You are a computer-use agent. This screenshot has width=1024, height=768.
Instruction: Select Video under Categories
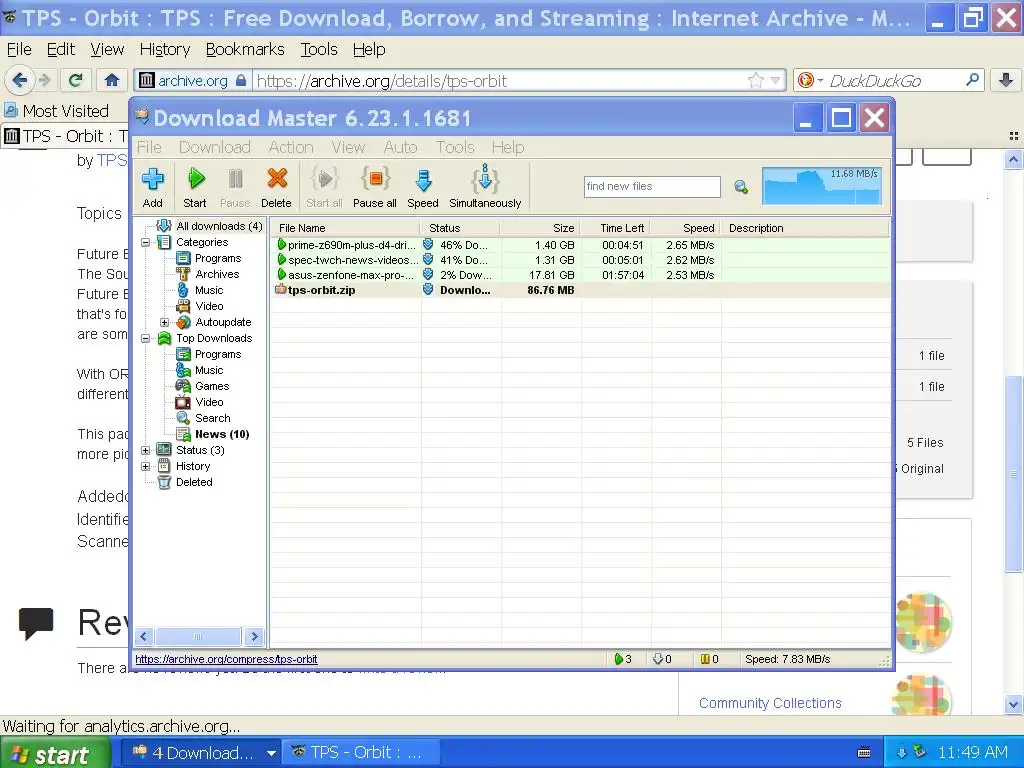coord(209,306)
